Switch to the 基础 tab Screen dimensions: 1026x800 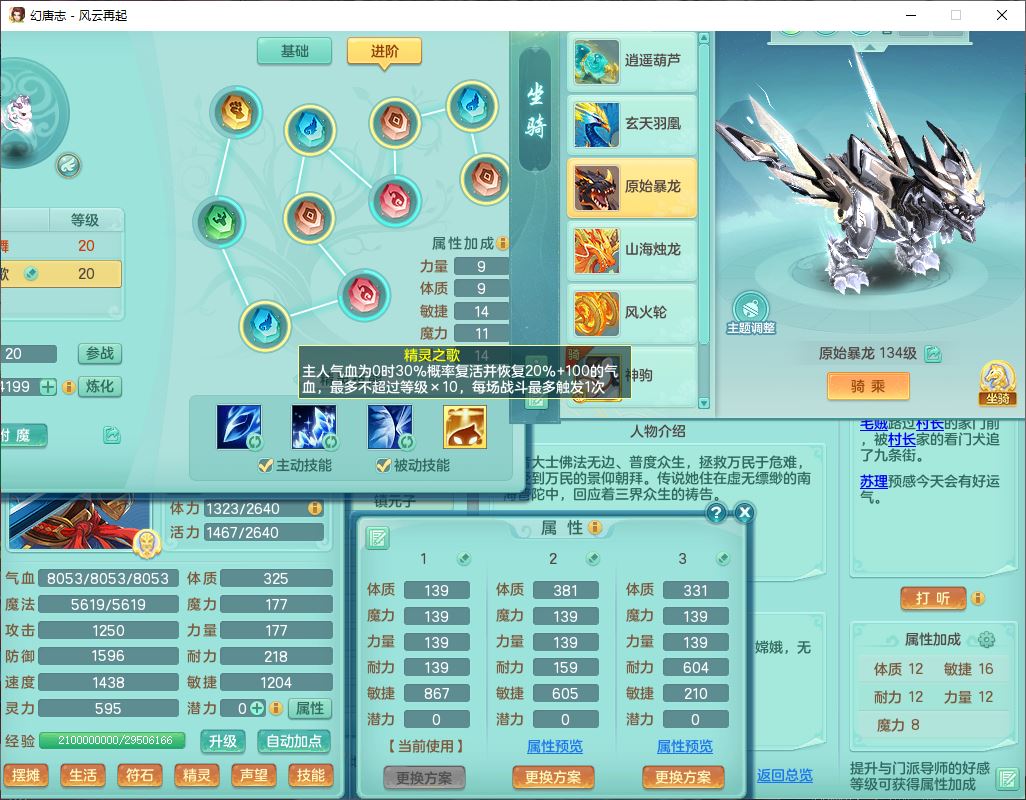tap(294, 51)
